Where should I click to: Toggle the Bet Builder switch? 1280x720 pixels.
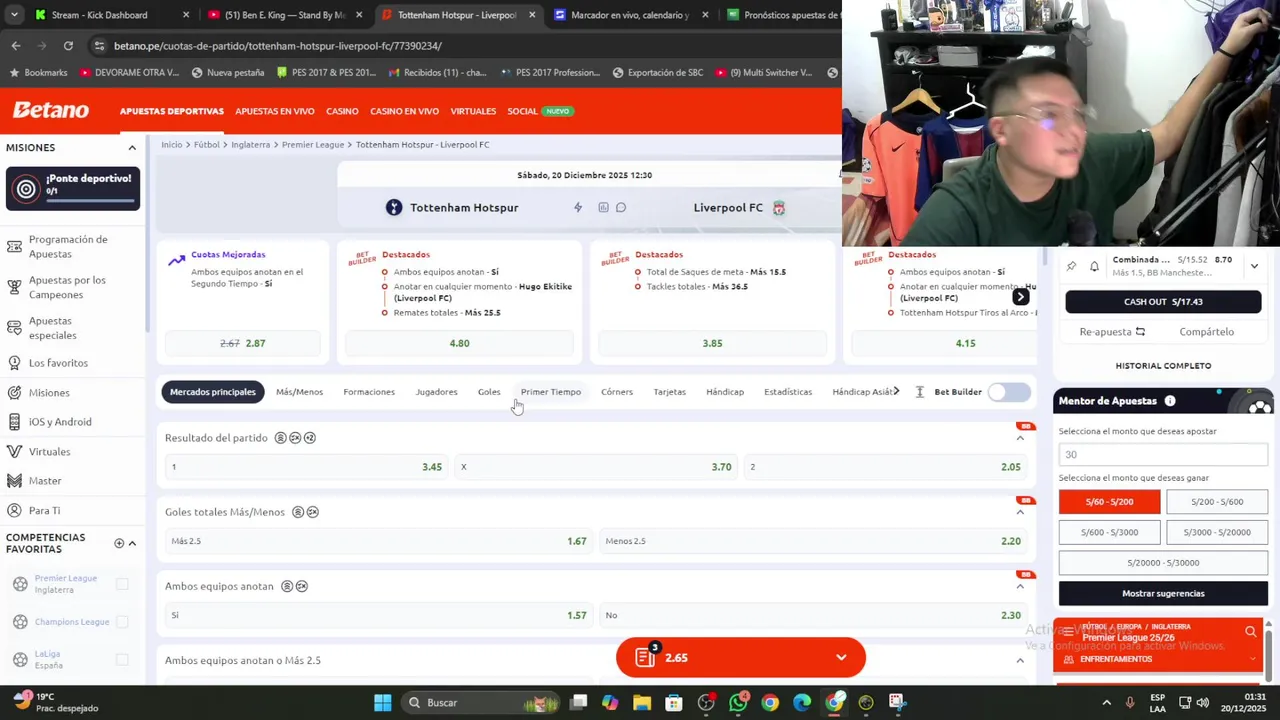click(x=1009, y=392)
